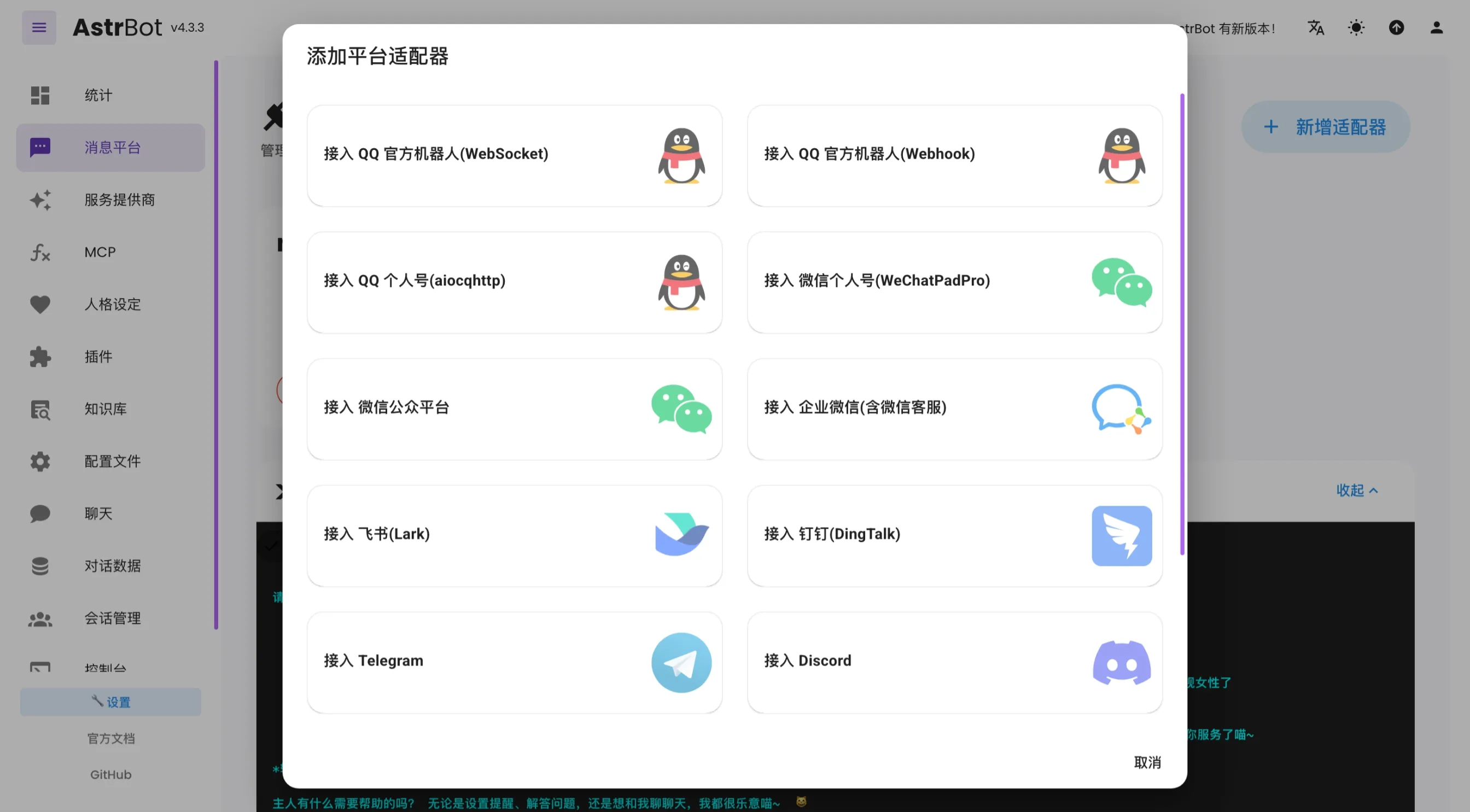Open the user account menu icon
This screenshot has height=812, width=1470.
click(1436, 27)
